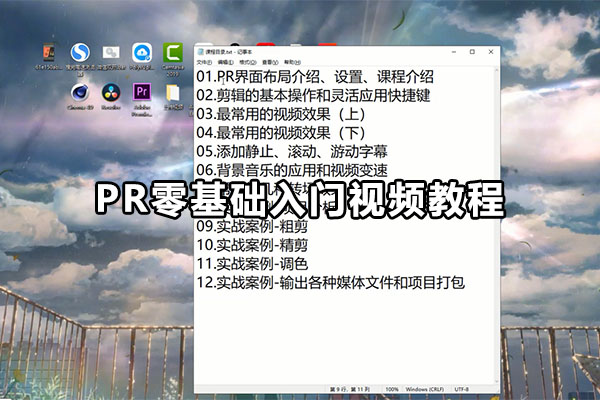The image size is (600, 400).
Task: Click the Notepad vertical scrollbar track
Action: (497, 226)
